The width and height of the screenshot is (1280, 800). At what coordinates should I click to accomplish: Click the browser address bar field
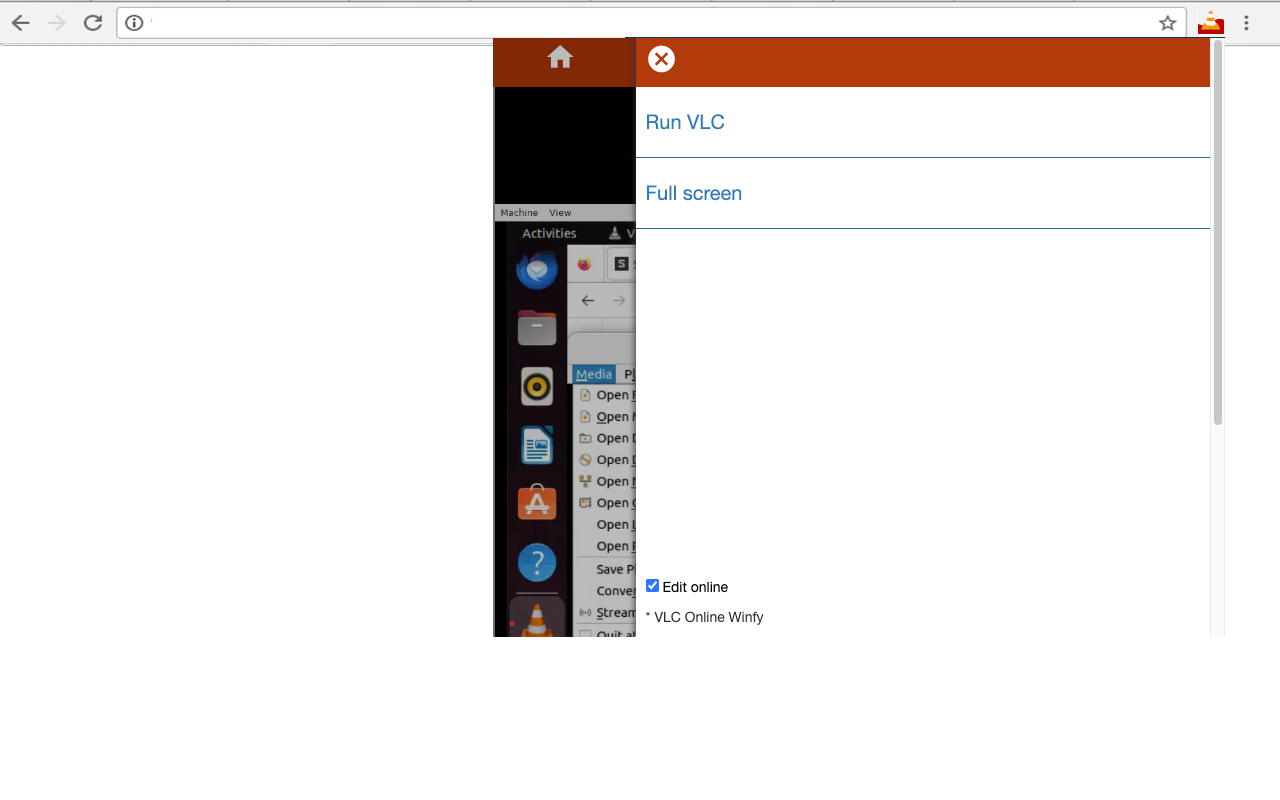pyautogui.click(x=651, y=23)
